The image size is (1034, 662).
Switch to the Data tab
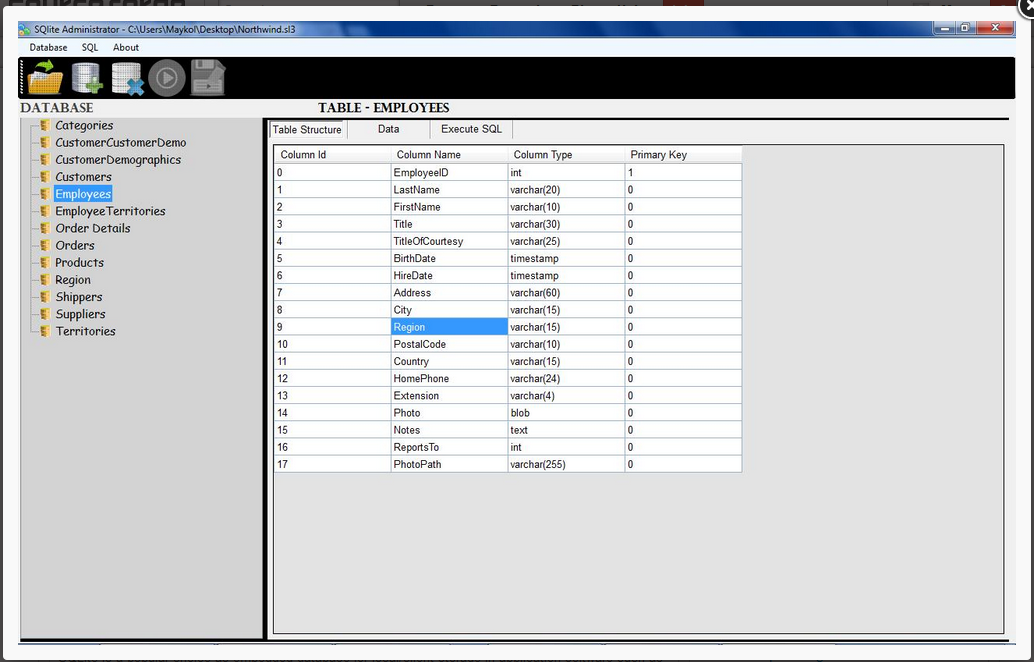388,129
